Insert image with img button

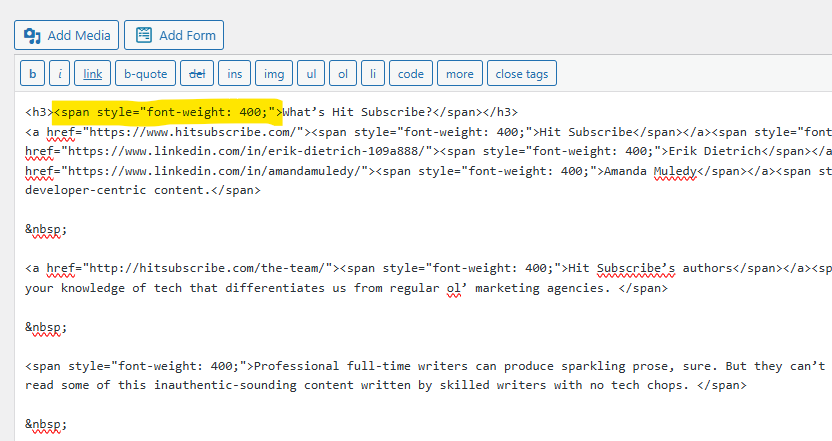[x=274, y=73]
